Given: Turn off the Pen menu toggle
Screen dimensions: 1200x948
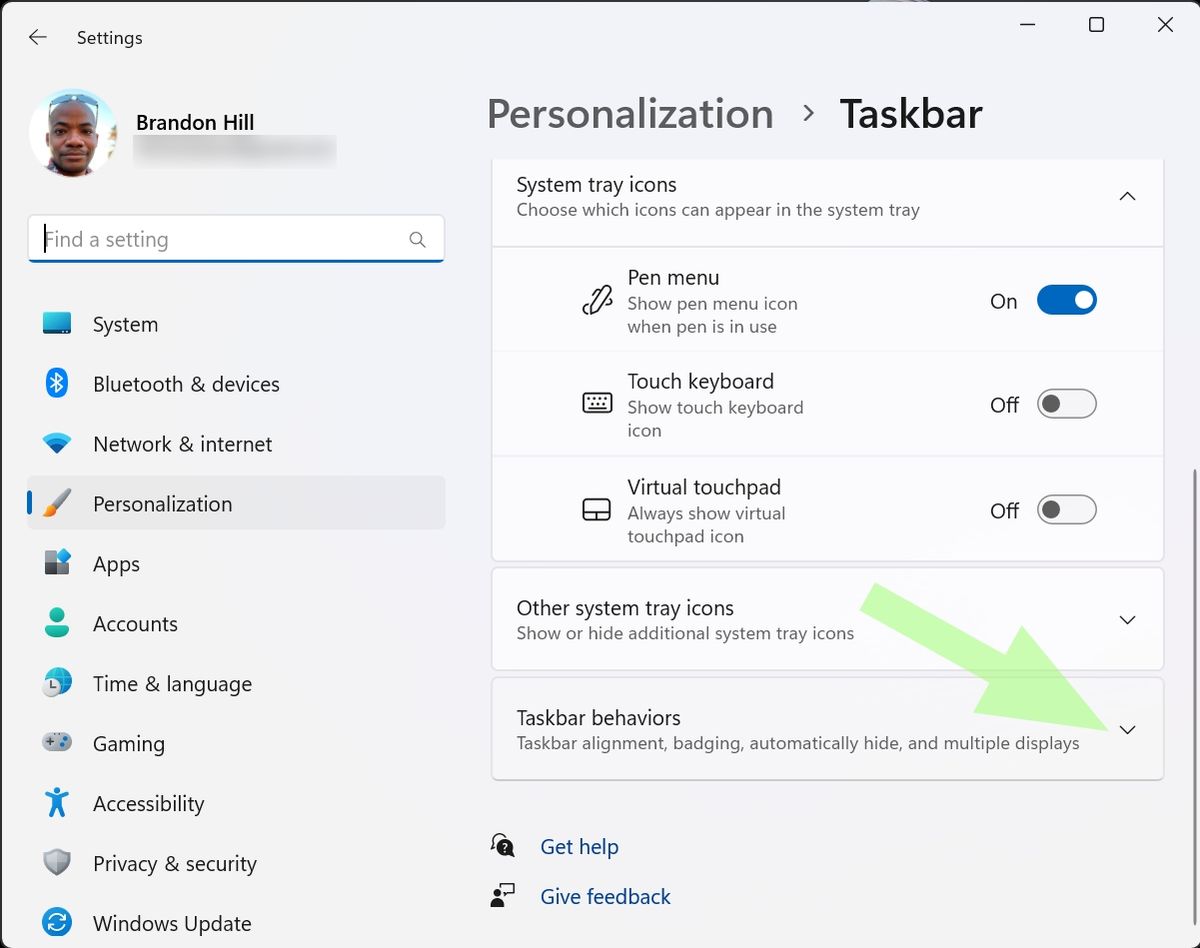Looking at the screenshot, I should pyautogui.click(x=1066, y=300).
